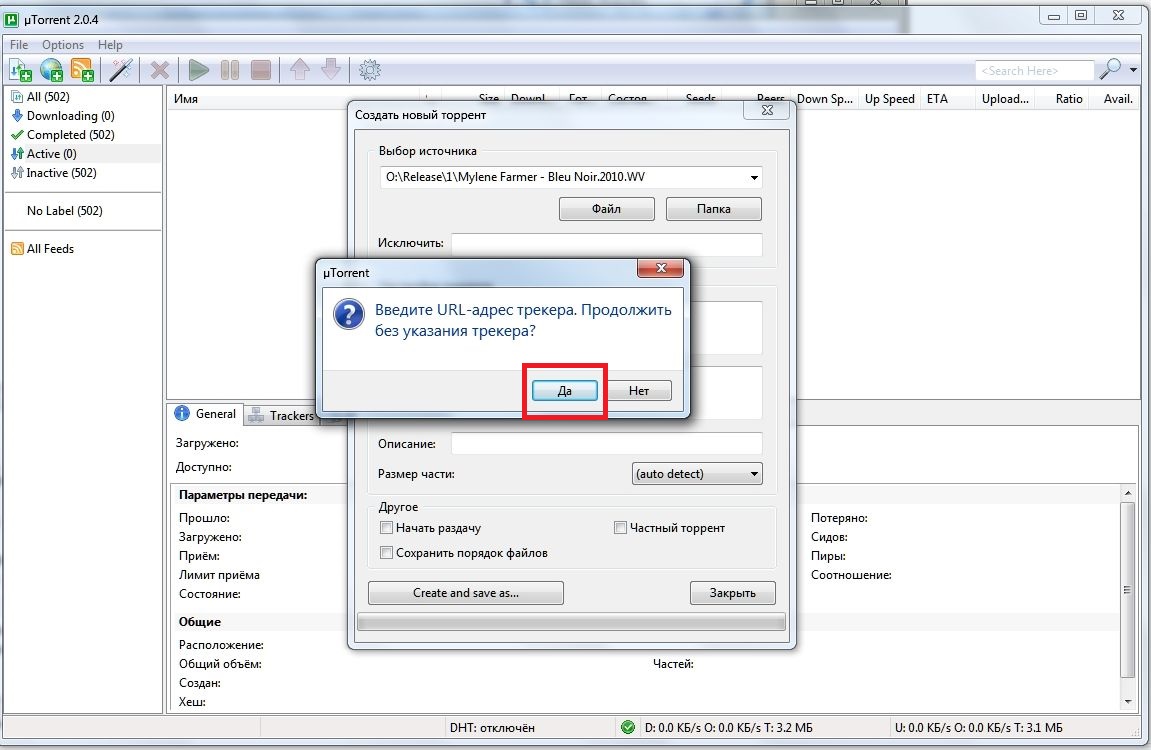Image resolution: width=1151 pixels, height=750 pixels.
Task: Sort the list by the Имя column
Action: pos(186,99)
